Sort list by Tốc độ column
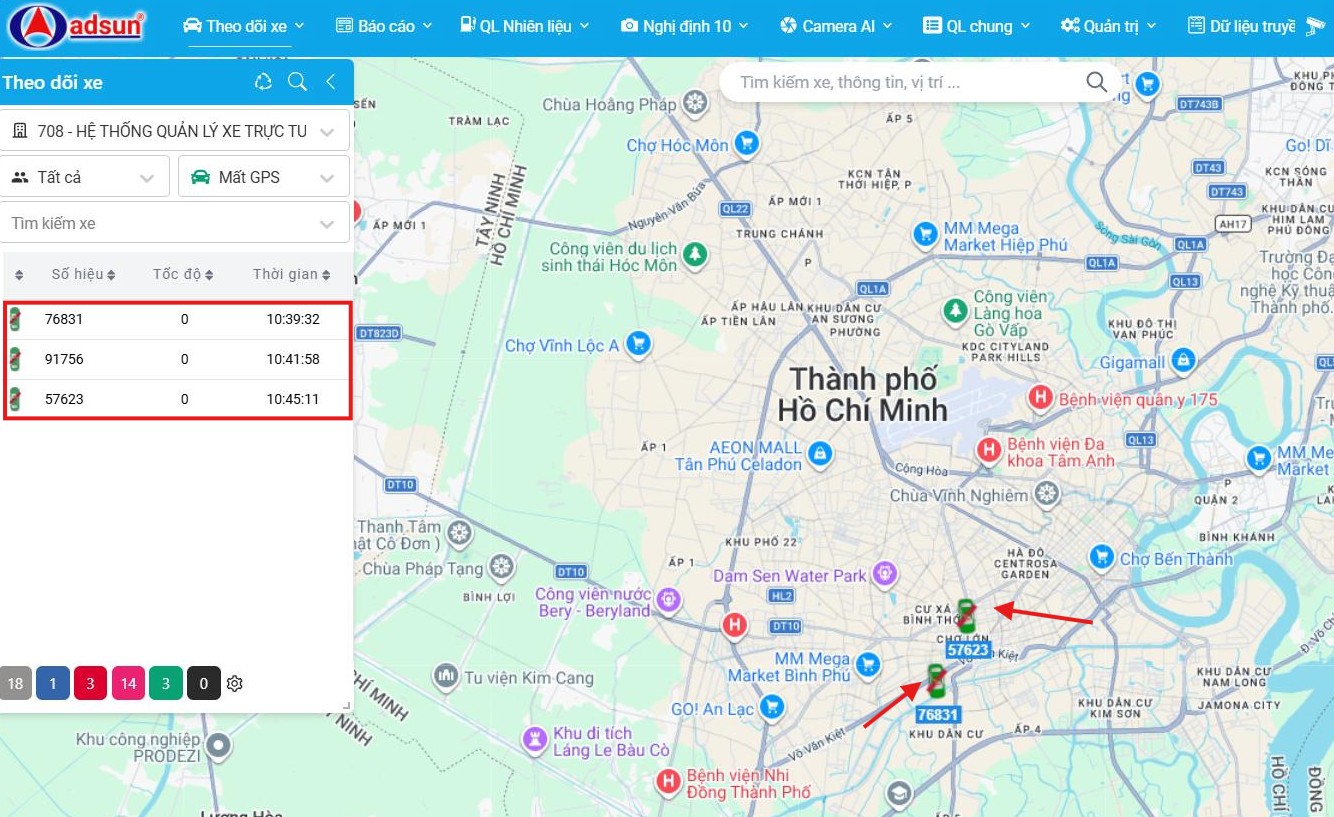This screenshot has height=817, width=1334. click(x=183, y=274)
